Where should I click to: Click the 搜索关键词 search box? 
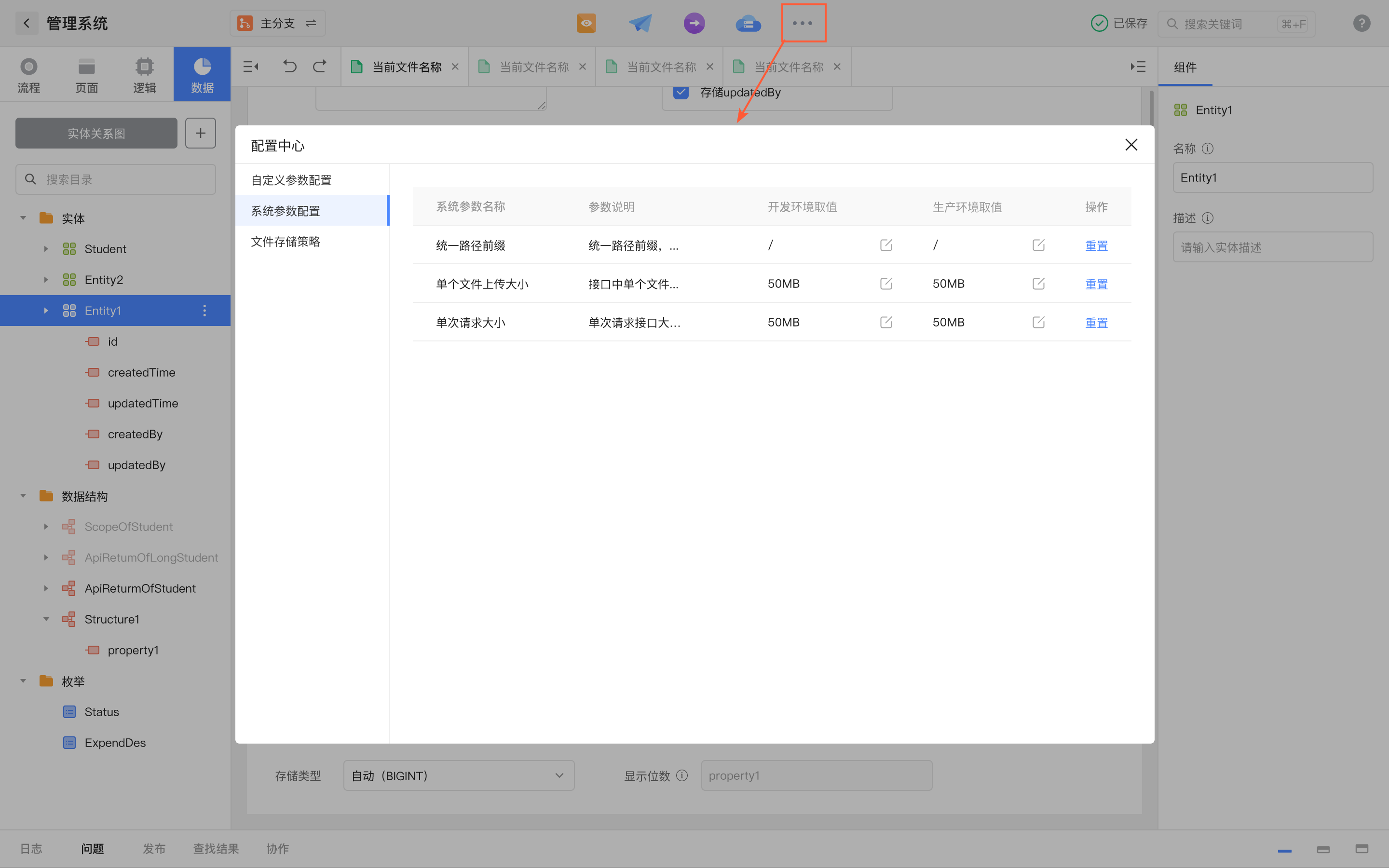click(x=1236, y=24)
